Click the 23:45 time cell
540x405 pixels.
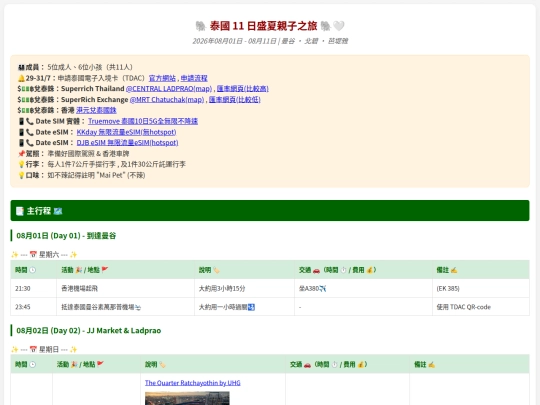33,307
